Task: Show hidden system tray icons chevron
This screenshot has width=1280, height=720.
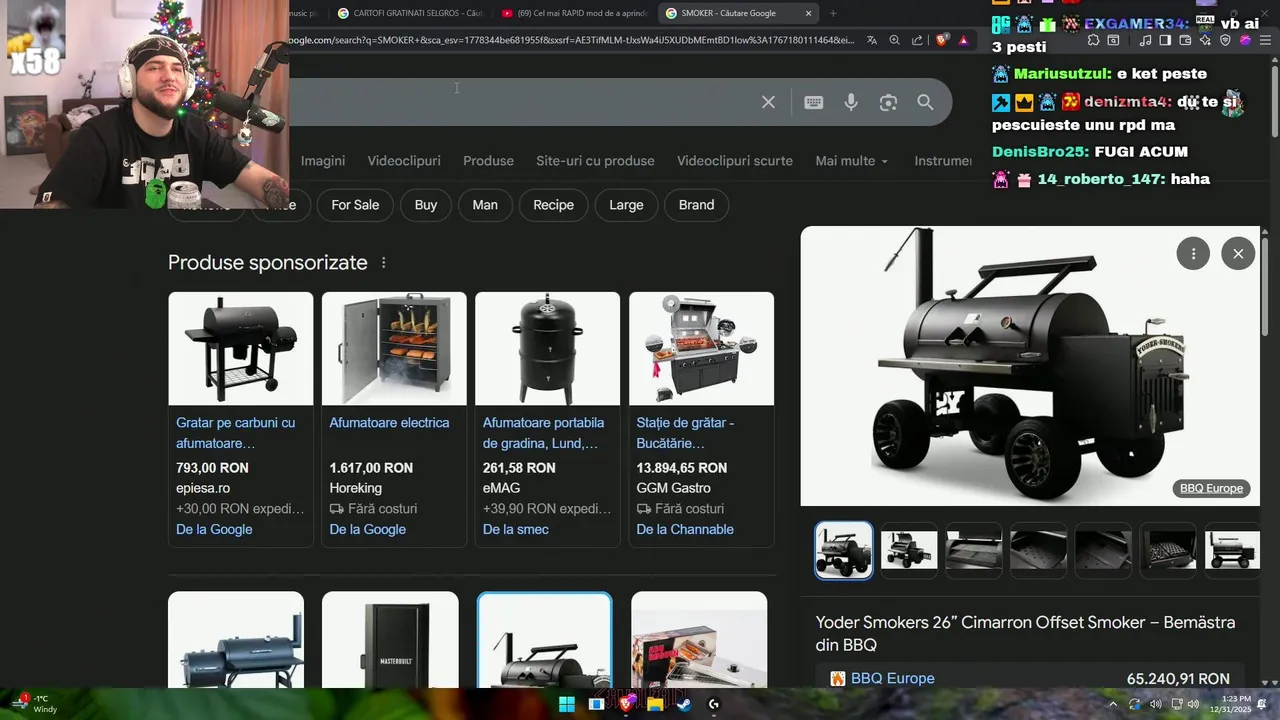Action: pyautogui.click(x=1113, y=704)
